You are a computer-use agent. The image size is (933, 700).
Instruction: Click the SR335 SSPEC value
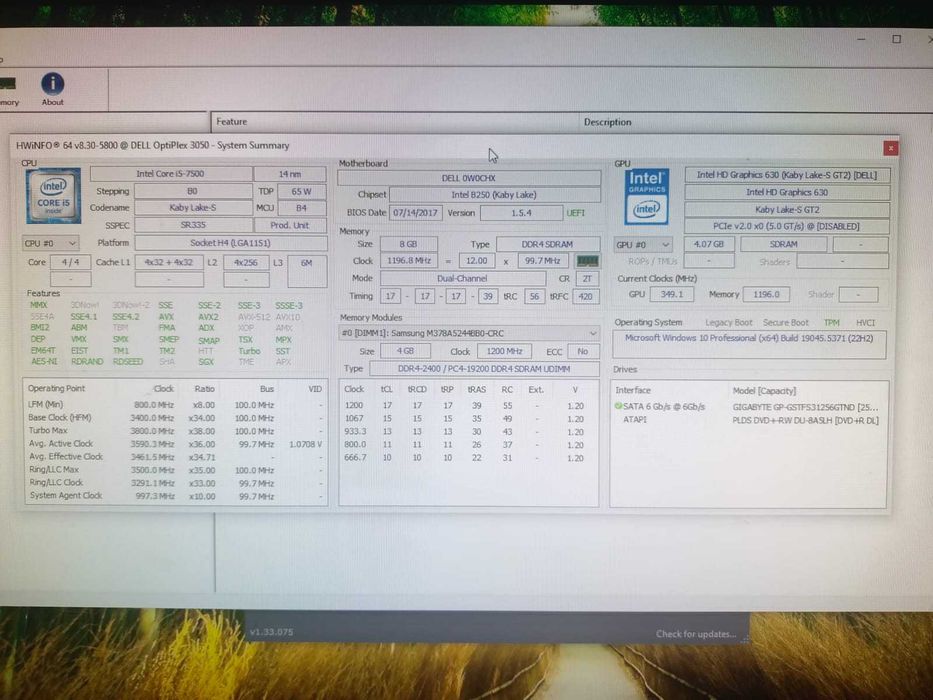click(193, 225)
